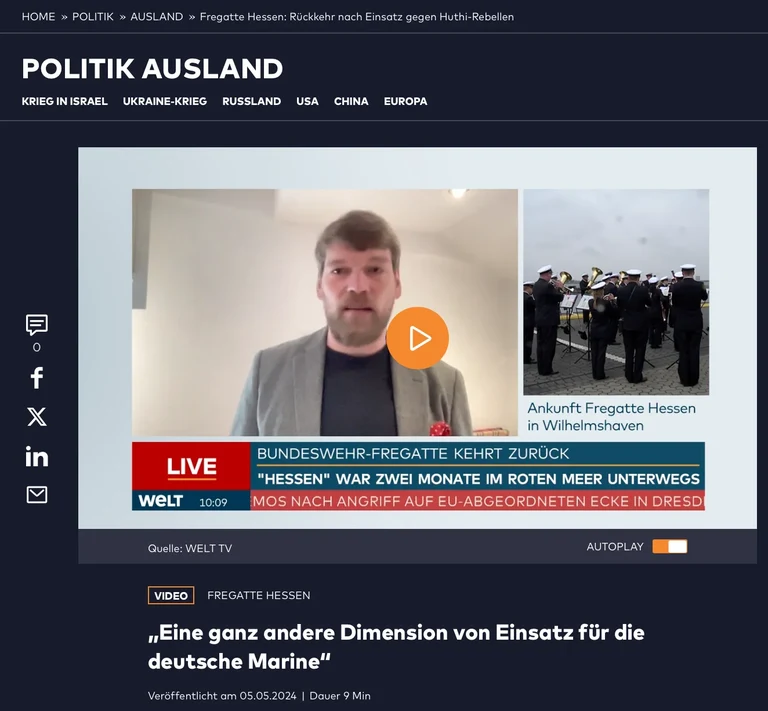The image size is (768, 711).
Task: Click the Fregatte Hessen topic label
Action: tap(258, 595)
